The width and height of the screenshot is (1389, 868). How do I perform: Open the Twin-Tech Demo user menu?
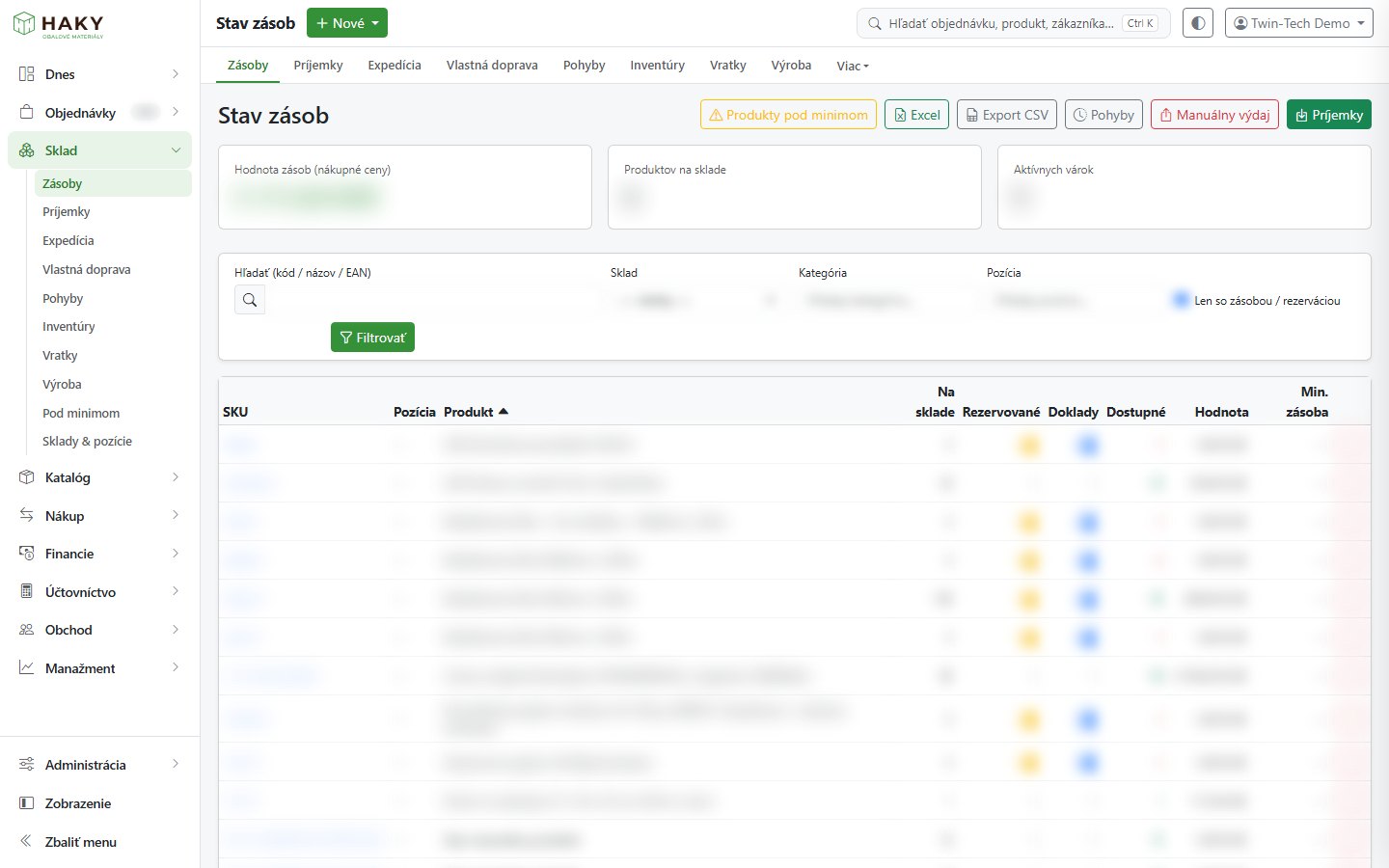pyautogui.click(x=1299, y=23)
